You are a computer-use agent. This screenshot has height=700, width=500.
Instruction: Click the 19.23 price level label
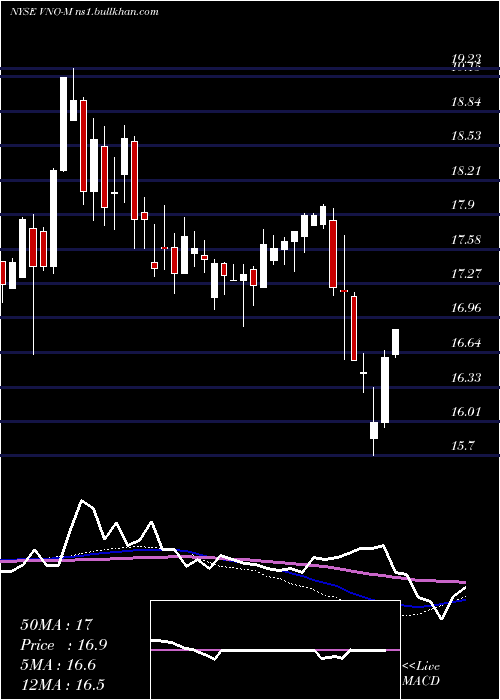[x=466, y=58]
